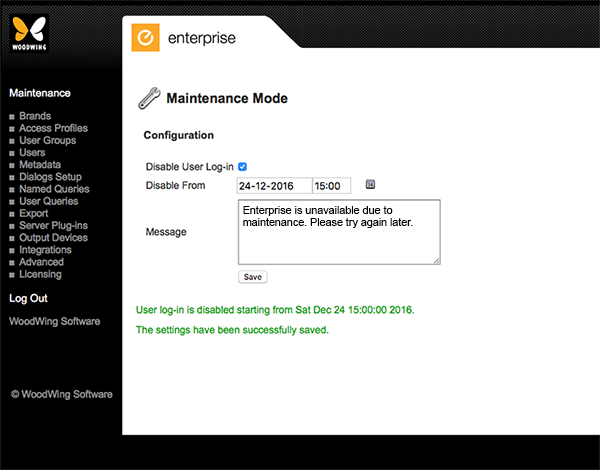The image size is (600, 470).
Task: Click the 'settings have been successfully saved' text
Action: pyautogui.click(x=232, y=330)
